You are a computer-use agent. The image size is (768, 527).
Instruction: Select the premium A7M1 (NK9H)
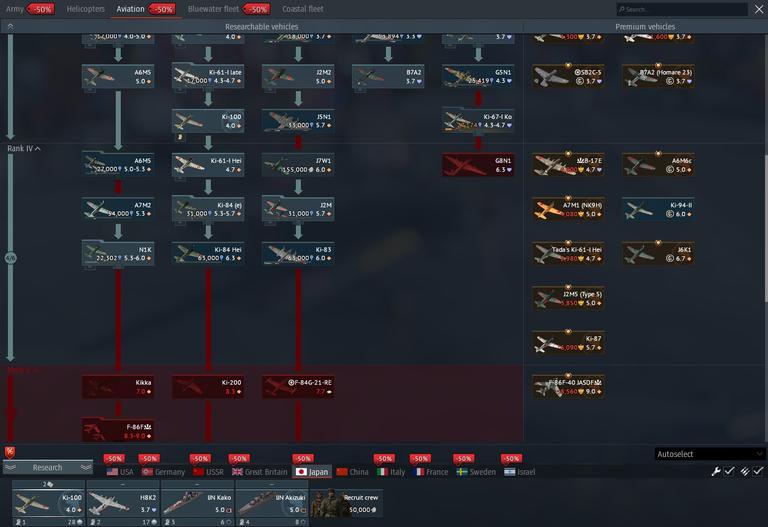[568, 210]
